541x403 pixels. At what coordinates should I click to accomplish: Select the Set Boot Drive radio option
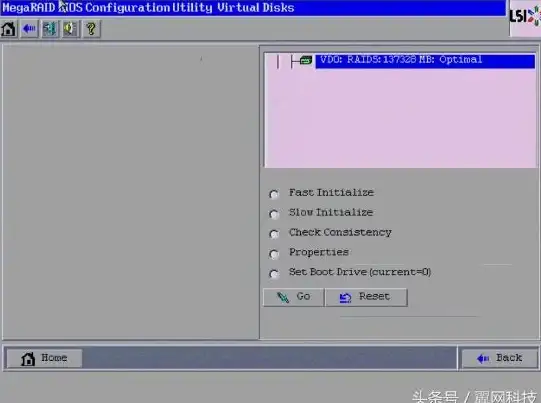tap(274, 274)
